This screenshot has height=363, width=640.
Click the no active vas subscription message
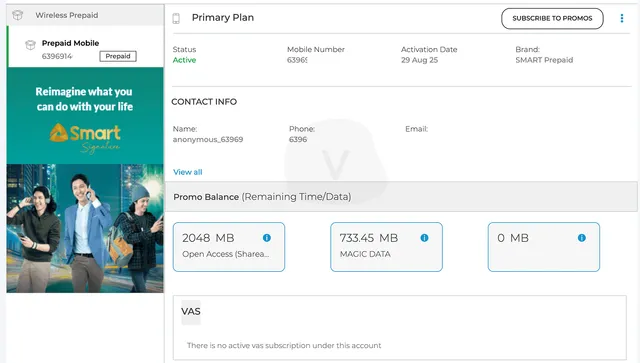284,345
